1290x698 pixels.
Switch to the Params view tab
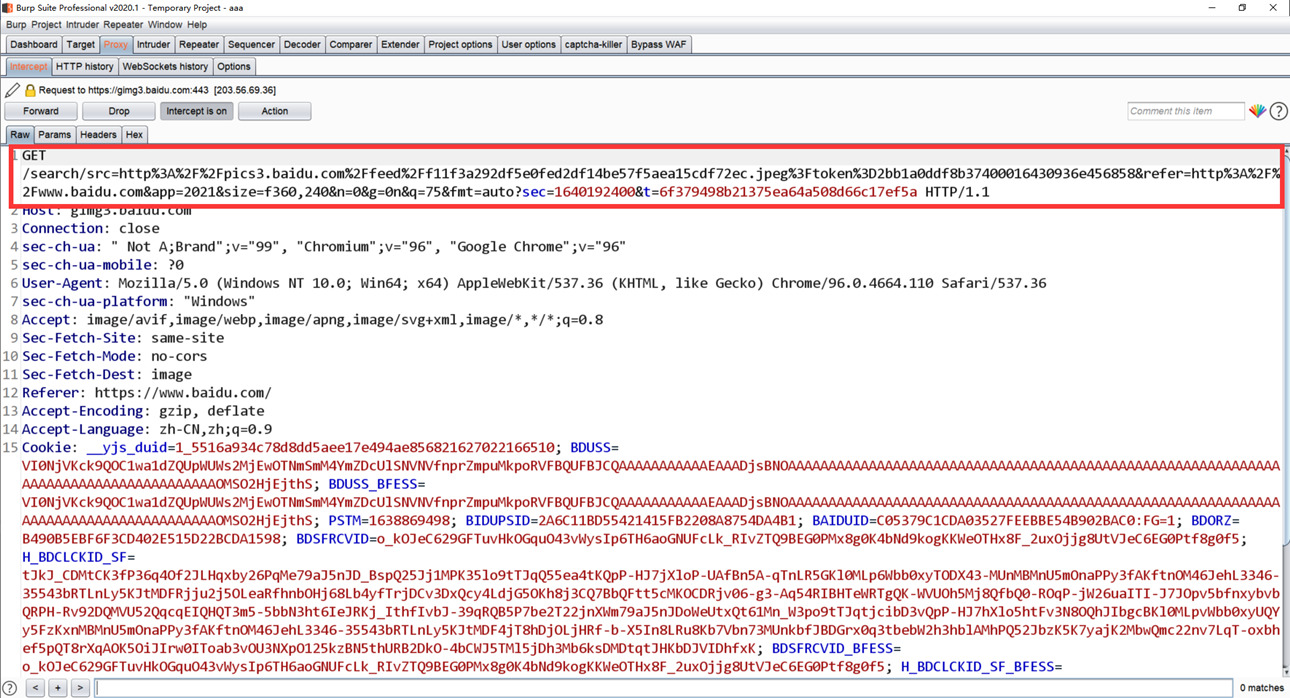tap(54, 134)
